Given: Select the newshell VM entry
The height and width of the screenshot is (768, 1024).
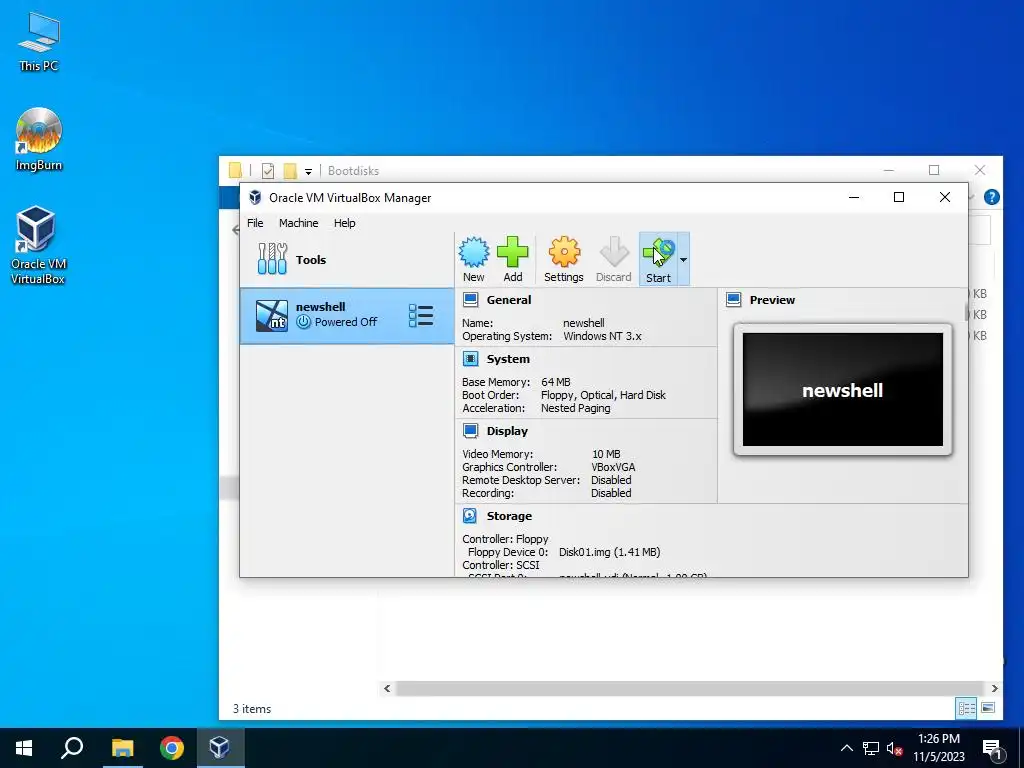Looking at the screenshot, I should point(347,316).
